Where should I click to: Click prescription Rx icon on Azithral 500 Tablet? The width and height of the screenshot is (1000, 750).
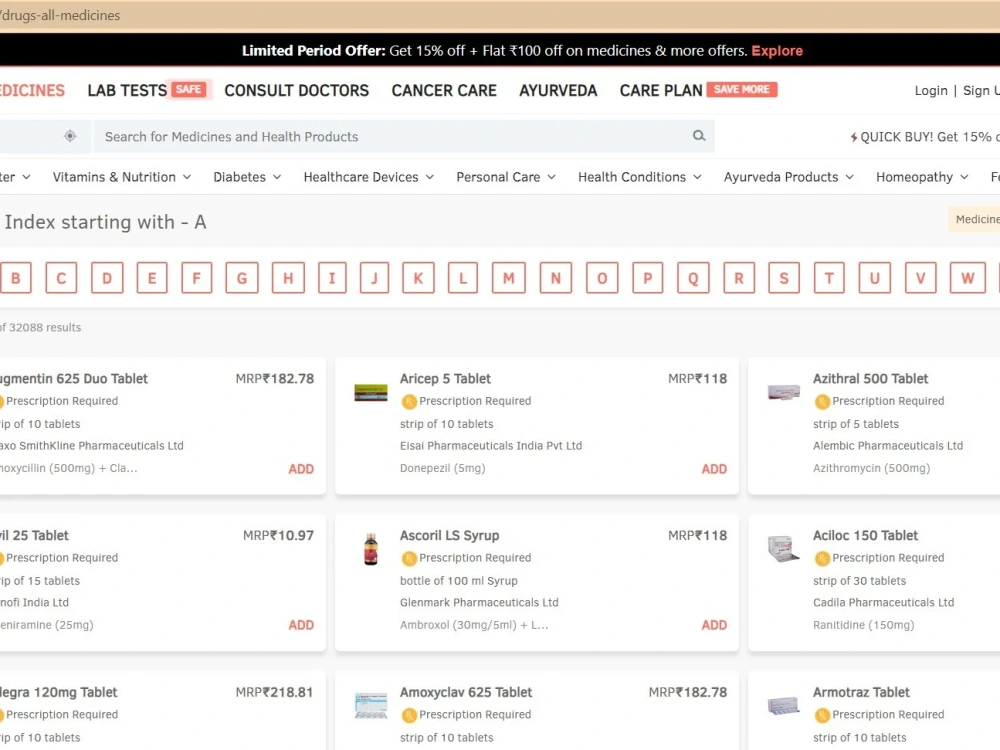pyautogui.click(x=822, y=401)
